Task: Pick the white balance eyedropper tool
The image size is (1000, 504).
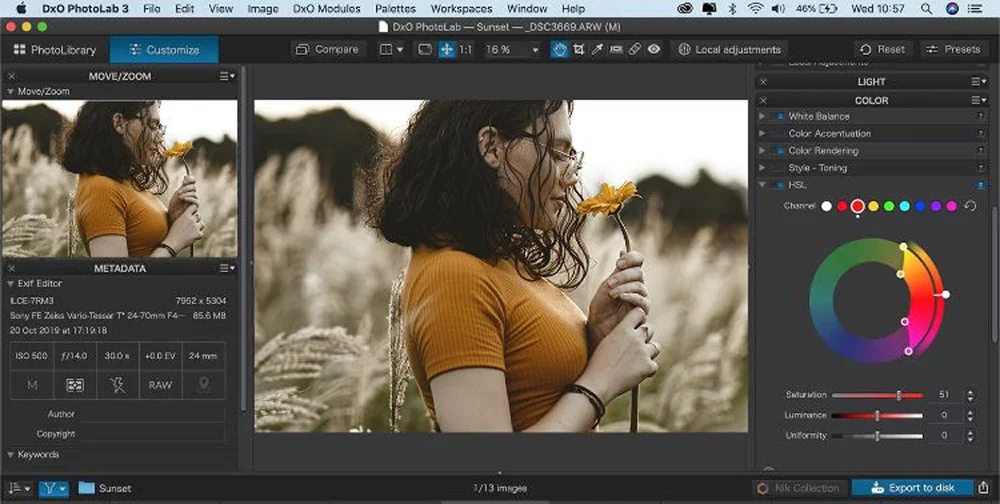Action: pyautogui.click(x=598, y=49)
